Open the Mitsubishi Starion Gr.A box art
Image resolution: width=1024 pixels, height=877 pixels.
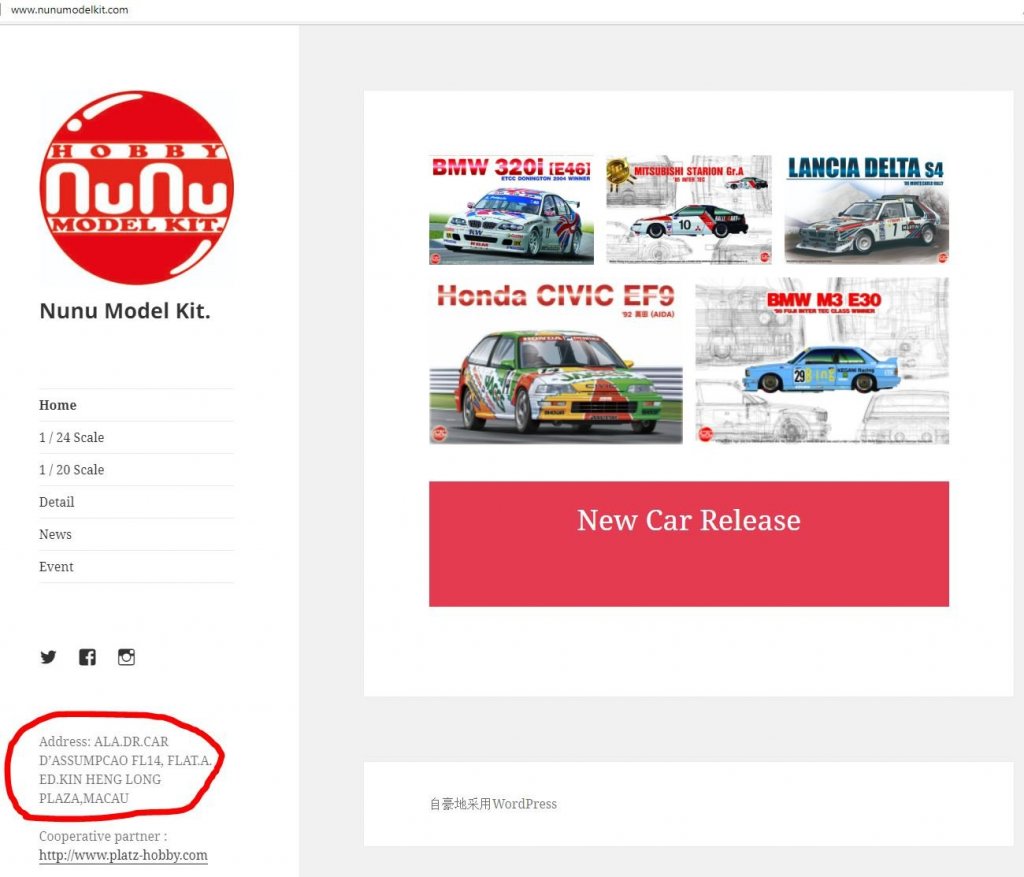[x=689, y=210]
